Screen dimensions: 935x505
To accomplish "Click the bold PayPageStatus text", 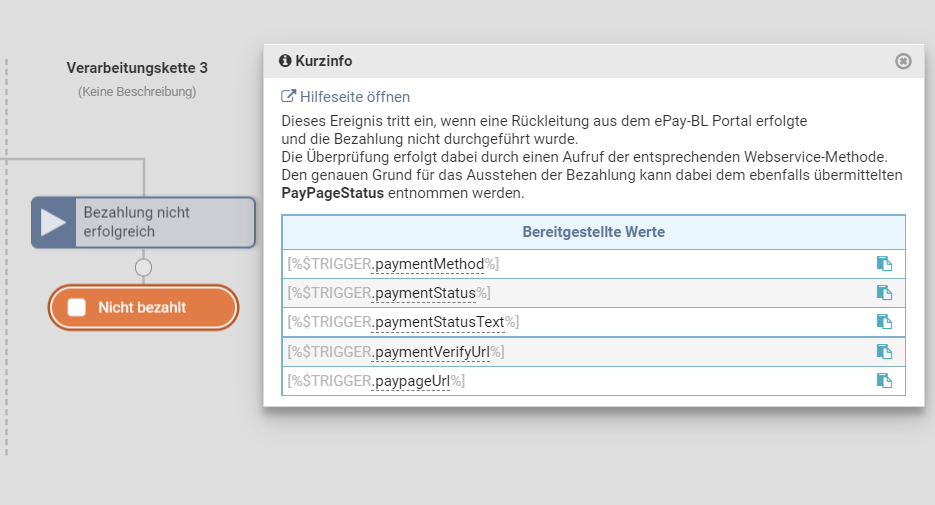I will pyautogui.click(x=333, y=193).
